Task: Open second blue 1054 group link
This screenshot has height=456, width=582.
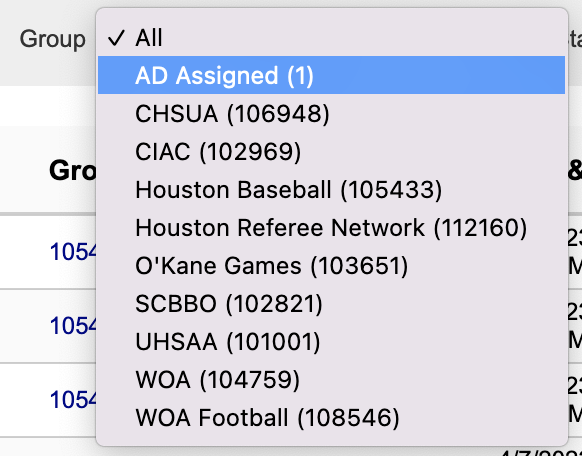Action: point(73,326)
